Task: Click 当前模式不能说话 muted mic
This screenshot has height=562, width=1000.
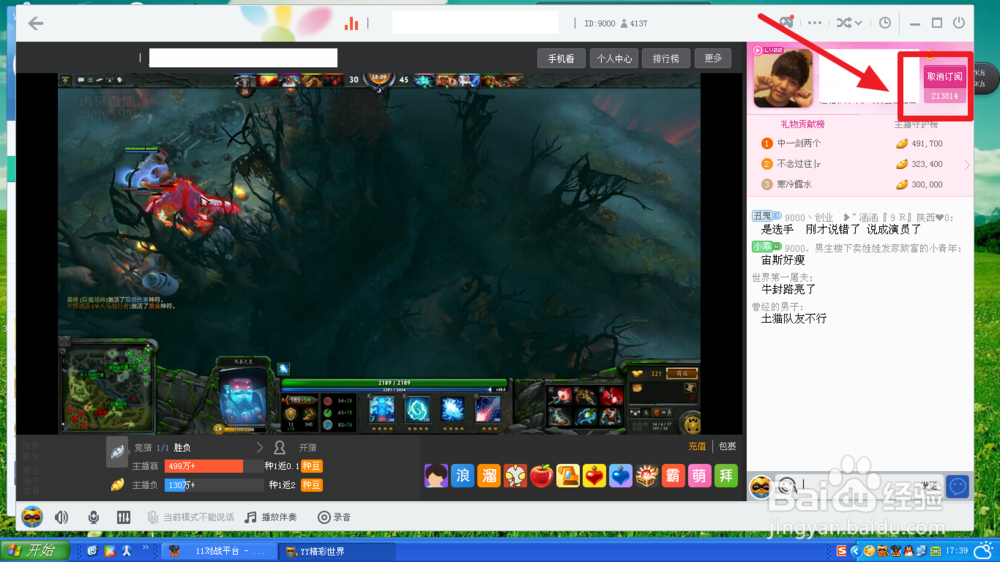Action: (191, 517)
